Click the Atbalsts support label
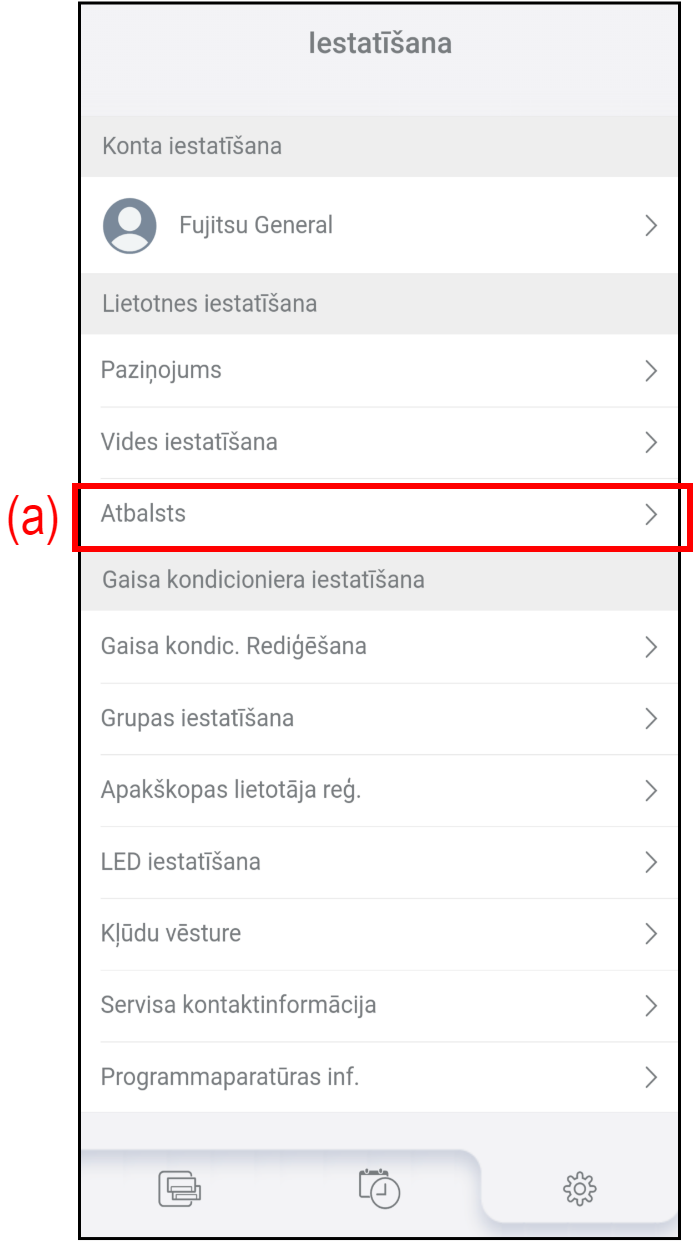This screenshot has height=1243, width=696. click(144, 514)
